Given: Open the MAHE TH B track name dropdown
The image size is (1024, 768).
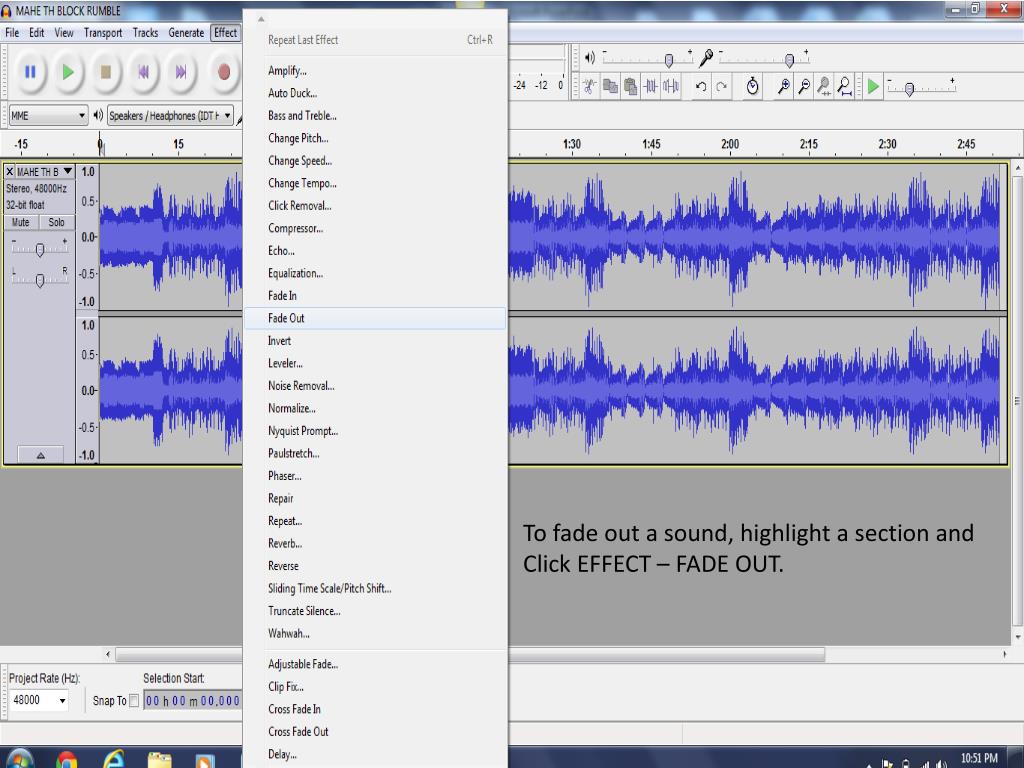Looking at the screenshot, I should (45, 172).
